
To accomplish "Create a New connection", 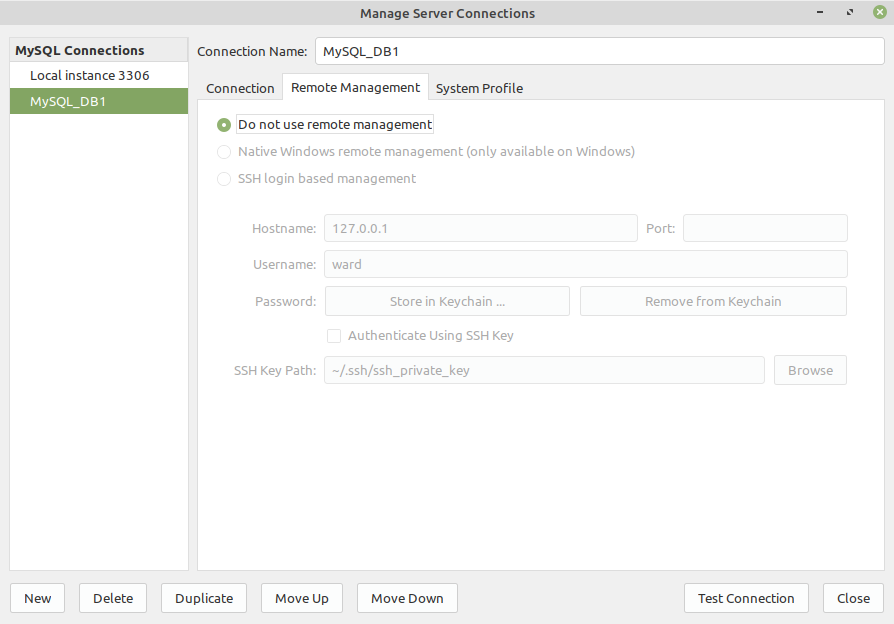I will pos(37,598).
